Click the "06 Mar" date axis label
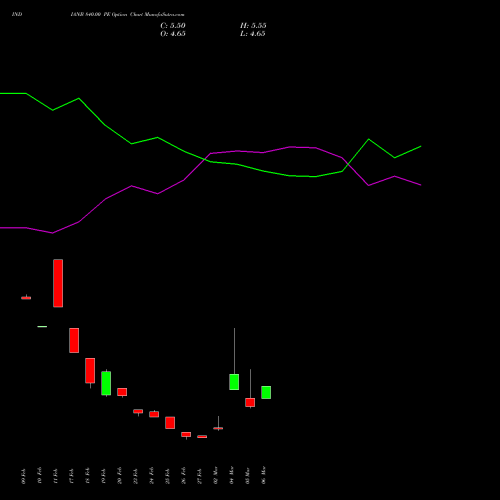The width and height of the screenshot is (500, 500). click(263, 475)
